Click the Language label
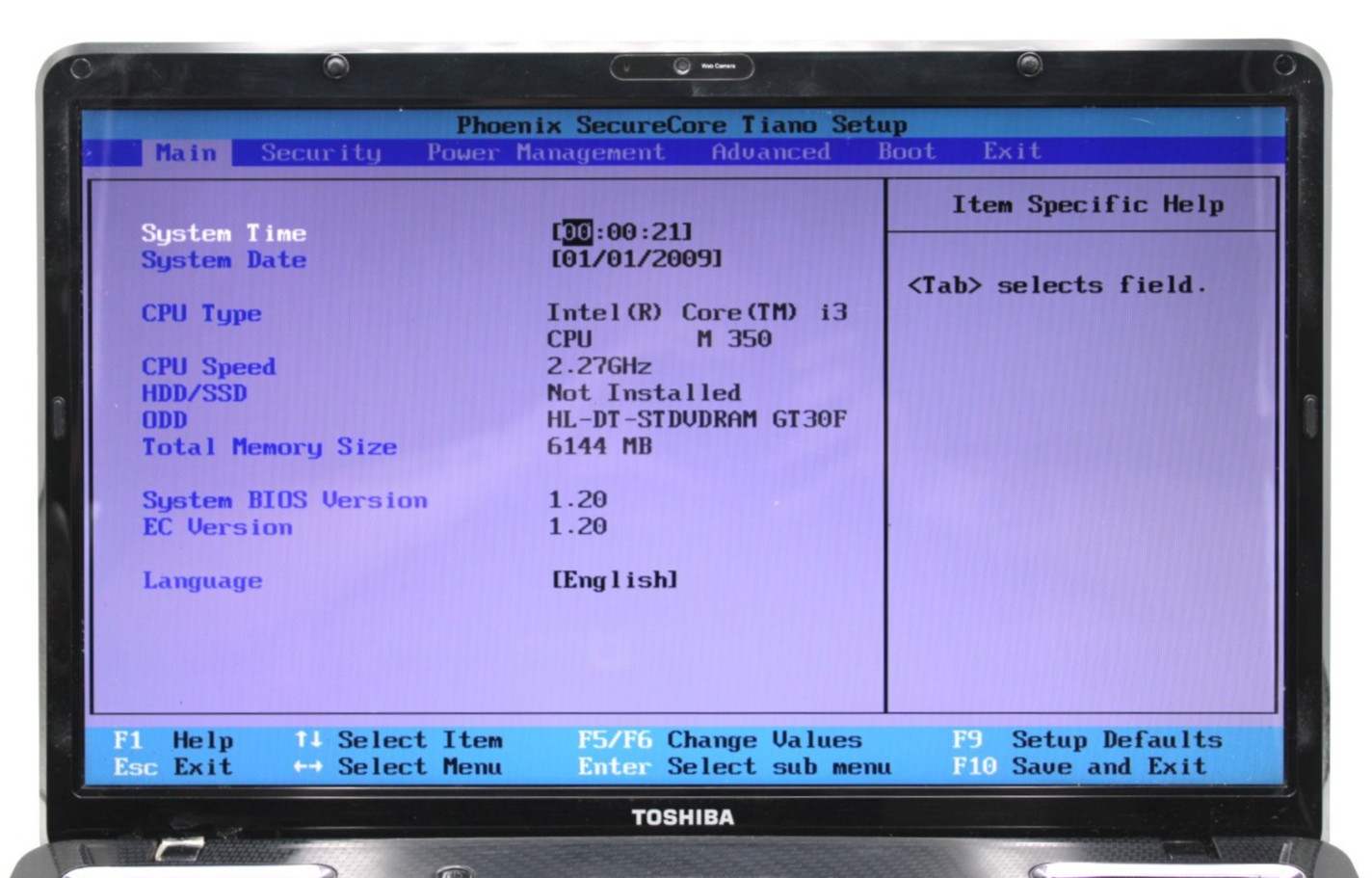The width and height of the screenshot is (1372, 878). coord(202,580)
